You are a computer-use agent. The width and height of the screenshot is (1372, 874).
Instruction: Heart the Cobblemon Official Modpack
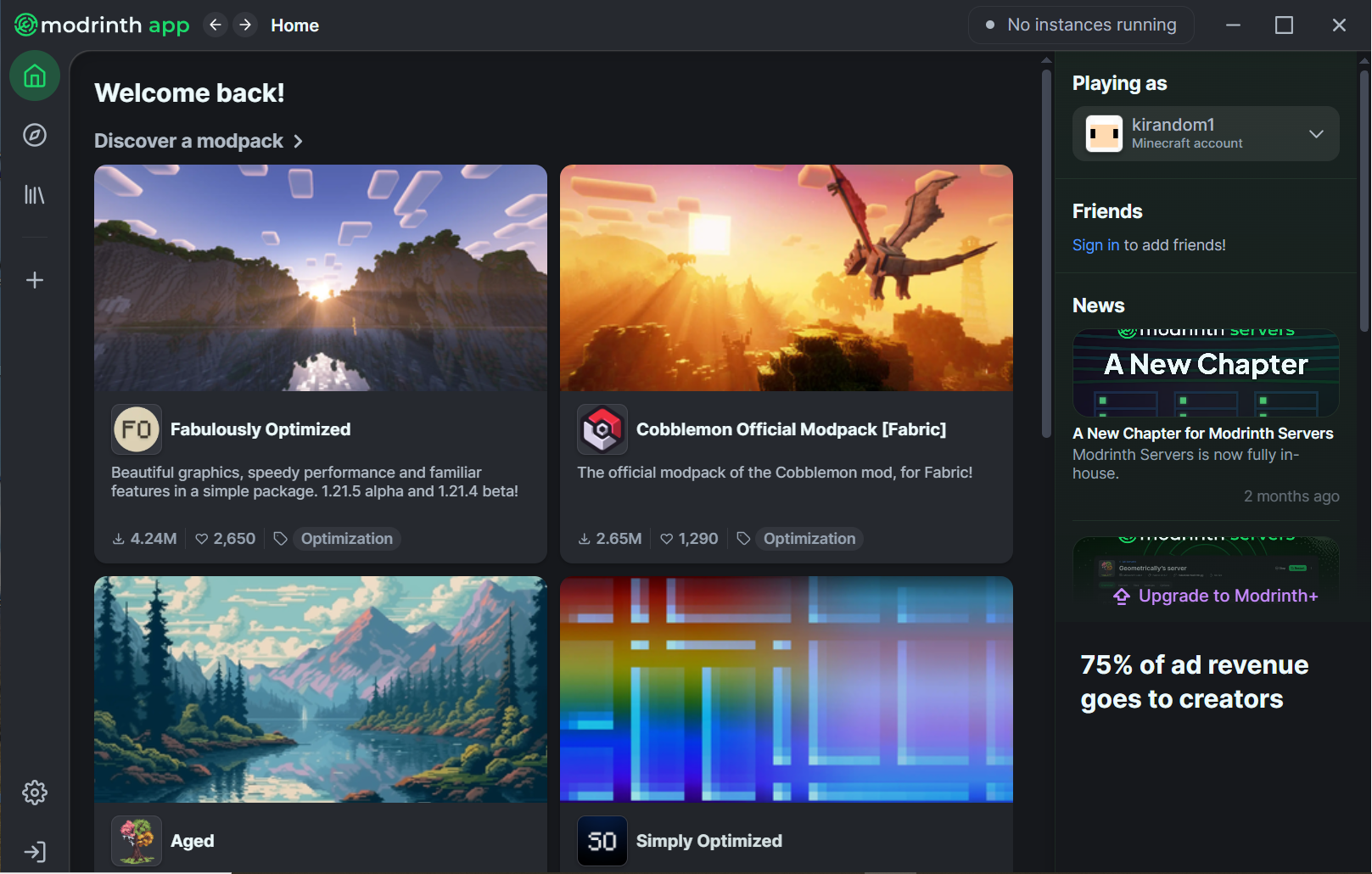[667, 538]
